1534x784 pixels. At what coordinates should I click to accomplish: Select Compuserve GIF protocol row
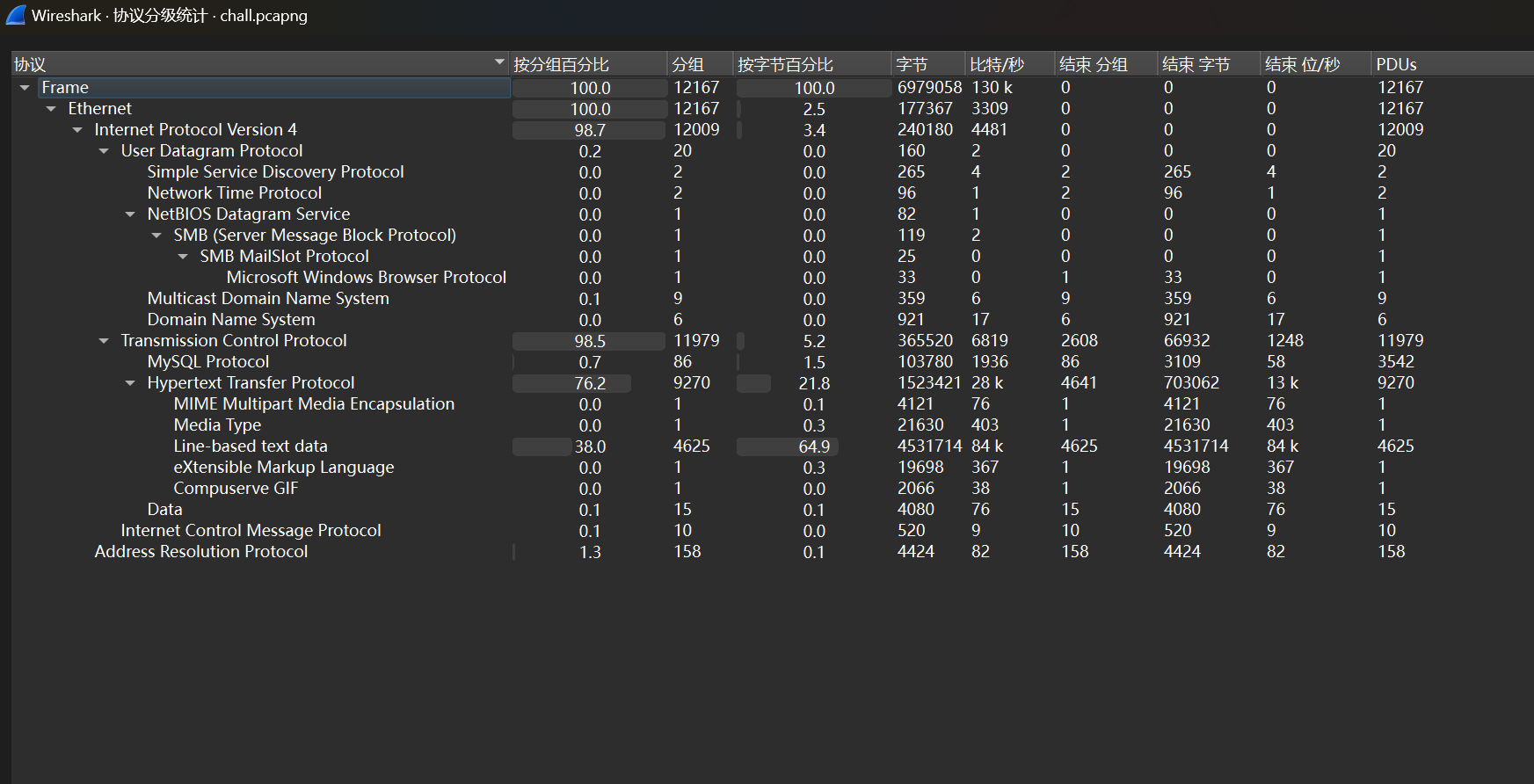point(236,489)
